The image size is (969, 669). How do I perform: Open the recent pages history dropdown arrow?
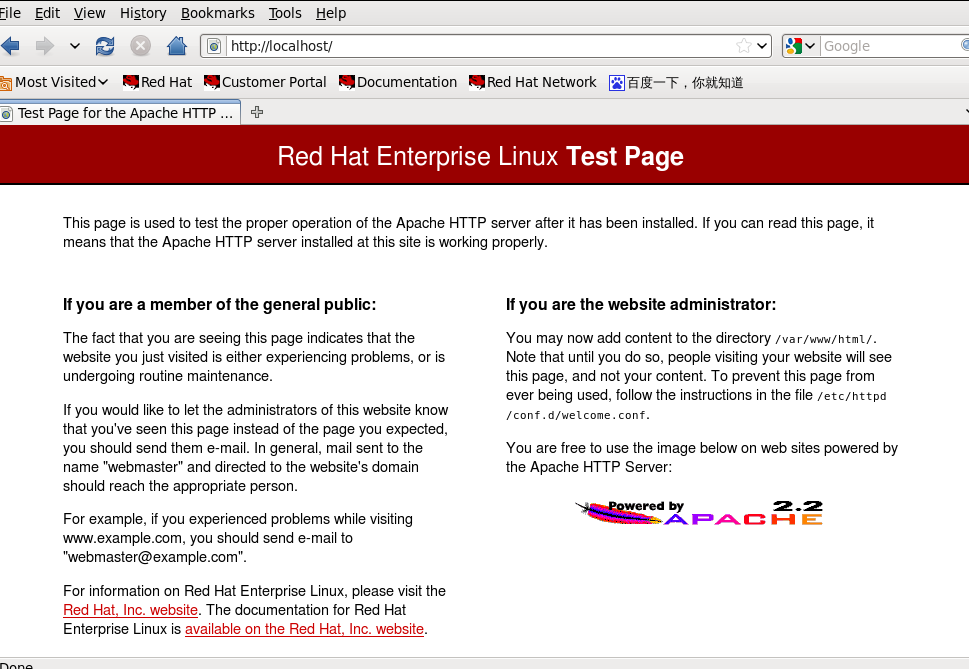75,46
